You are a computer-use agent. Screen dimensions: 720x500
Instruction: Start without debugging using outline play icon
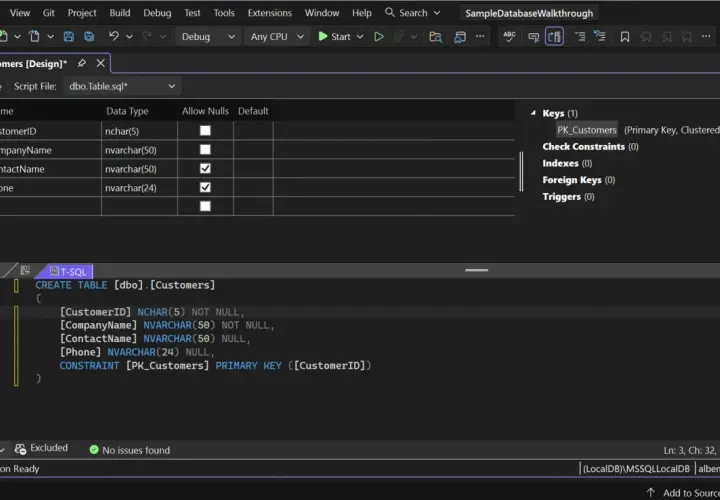pyautogui.click(x=379, y=37)
